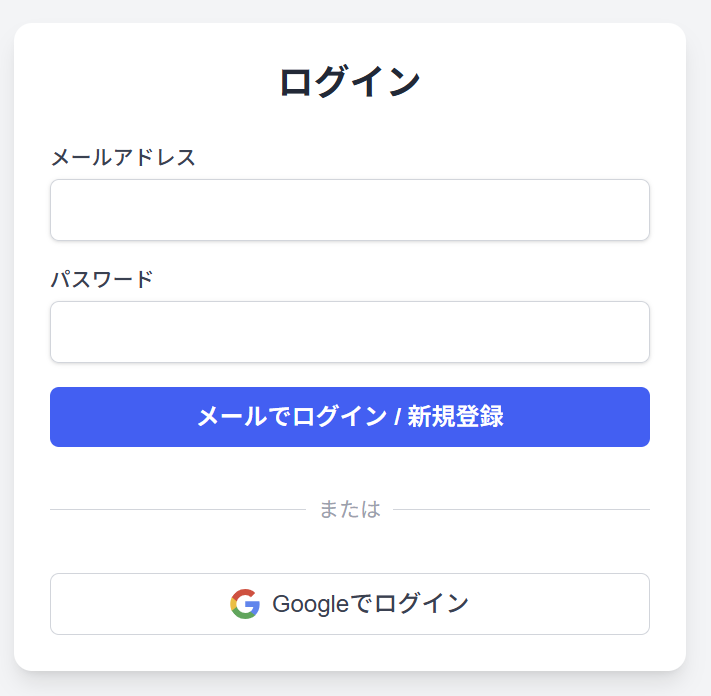Click the メールアドレス field label
711x696 pixels.
[123, 157]
